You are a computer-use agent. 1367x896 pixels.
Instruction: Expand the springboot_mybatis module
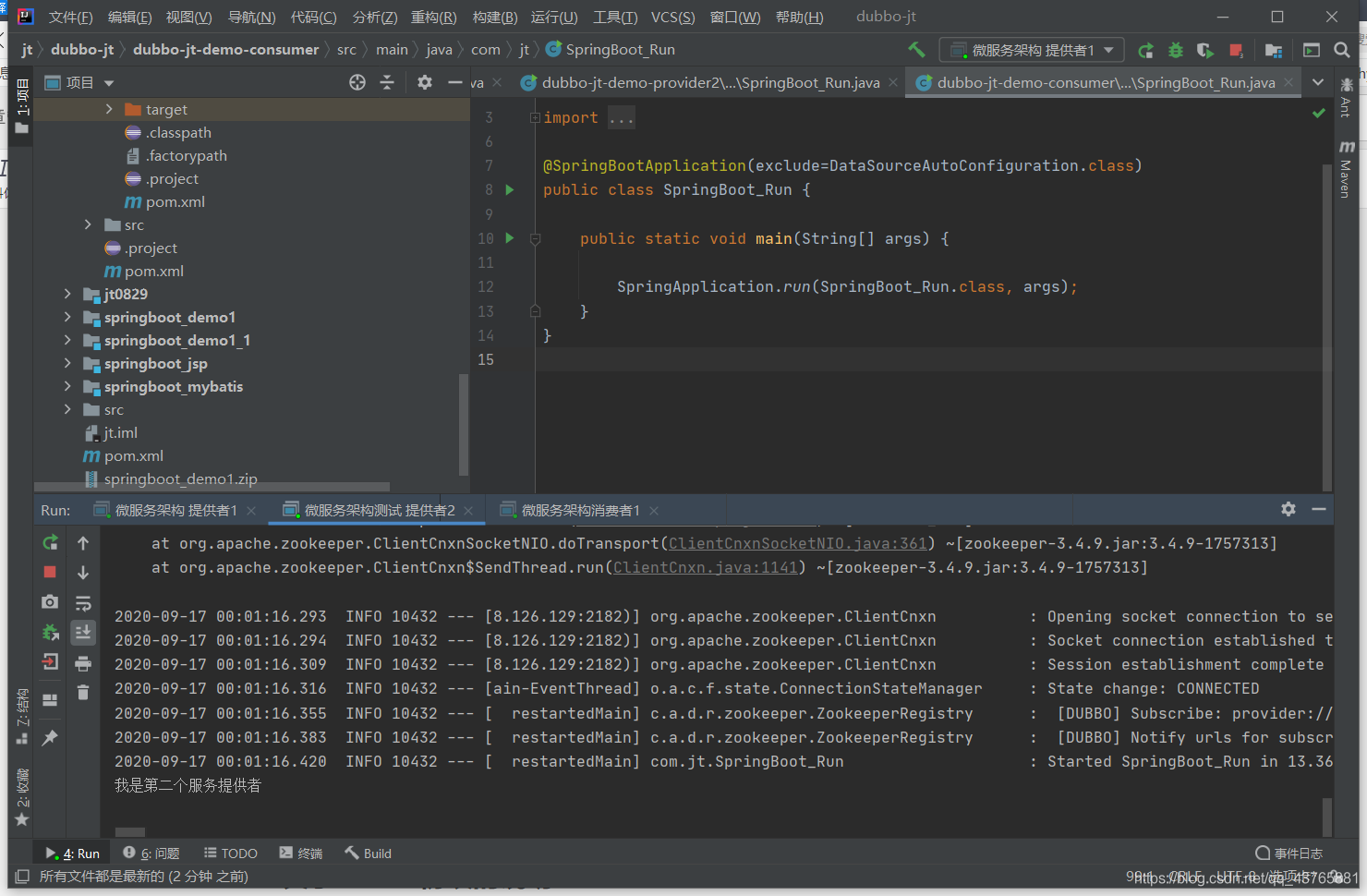67,386
